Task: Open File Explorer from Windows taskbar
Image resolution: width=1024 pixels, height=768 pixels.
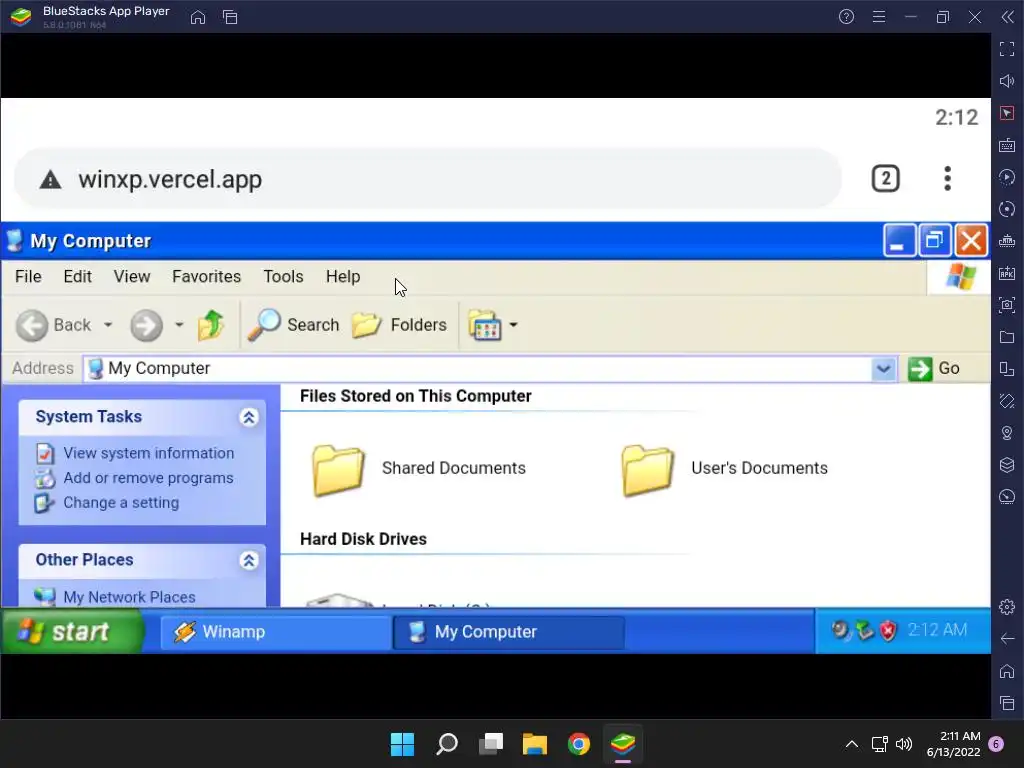Action: point(535,744)
